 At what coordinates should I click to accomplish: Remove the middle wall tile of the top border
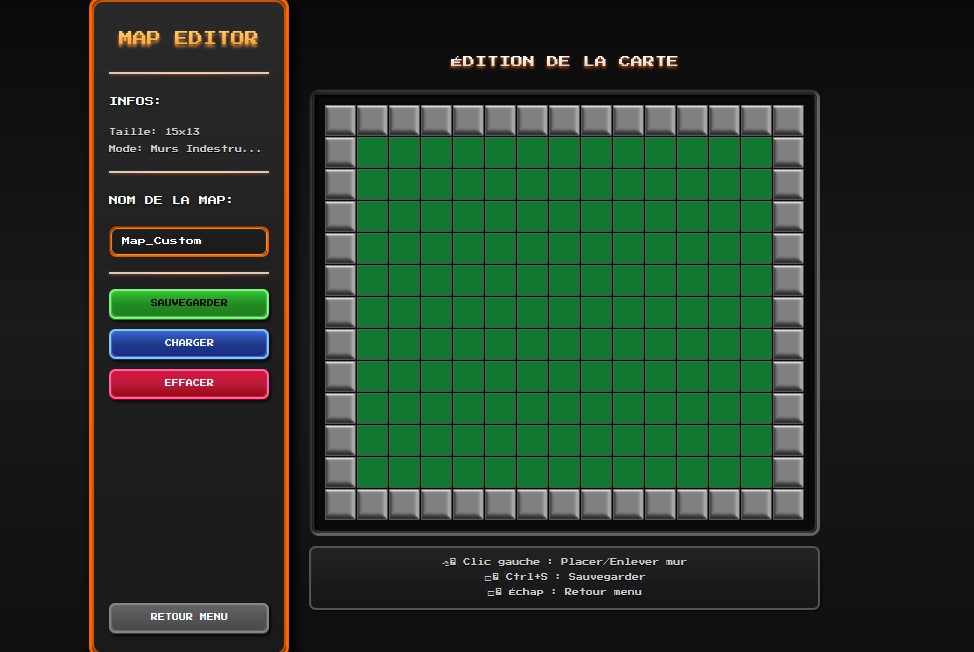(564, 120)
